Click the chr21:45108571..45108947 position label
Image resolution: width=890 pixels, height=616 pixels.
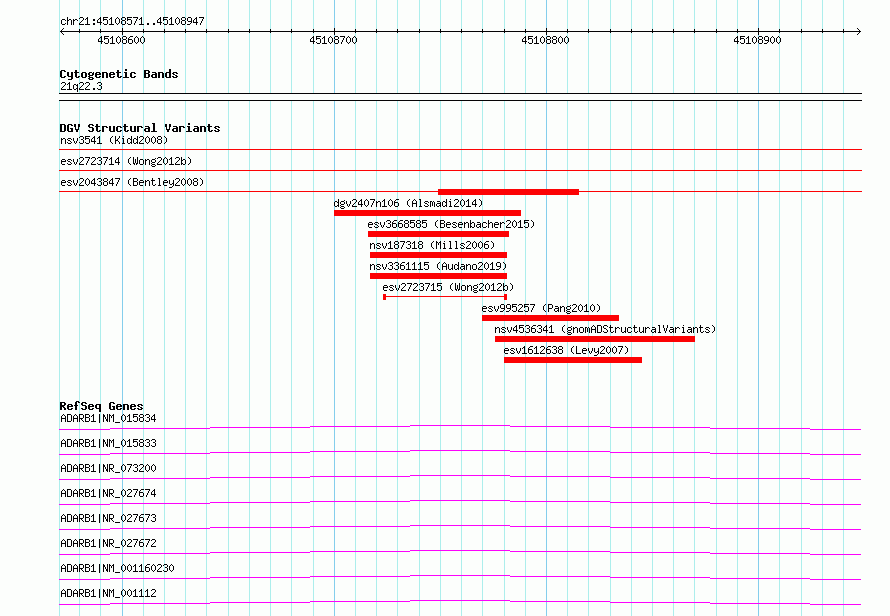132,21
